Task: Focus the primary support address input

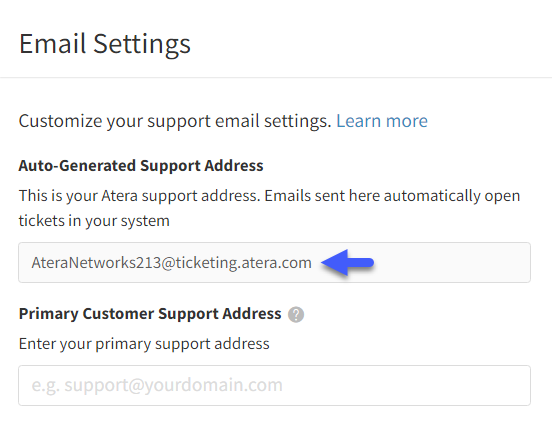Action: 275,385
